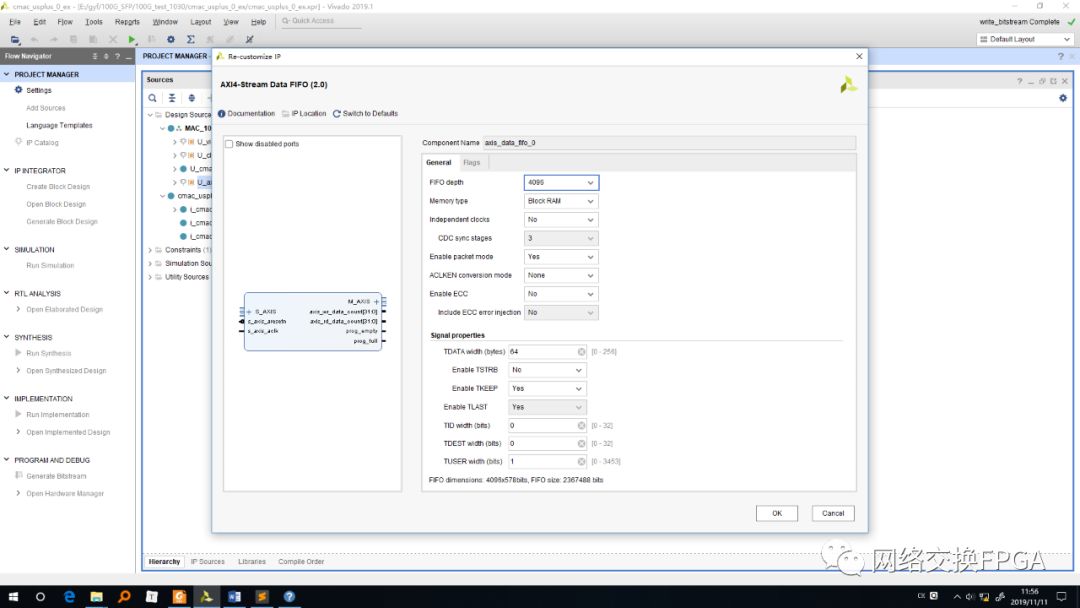Open the ACLKEN conversion mode dropdown

click(x=561, y=275)
